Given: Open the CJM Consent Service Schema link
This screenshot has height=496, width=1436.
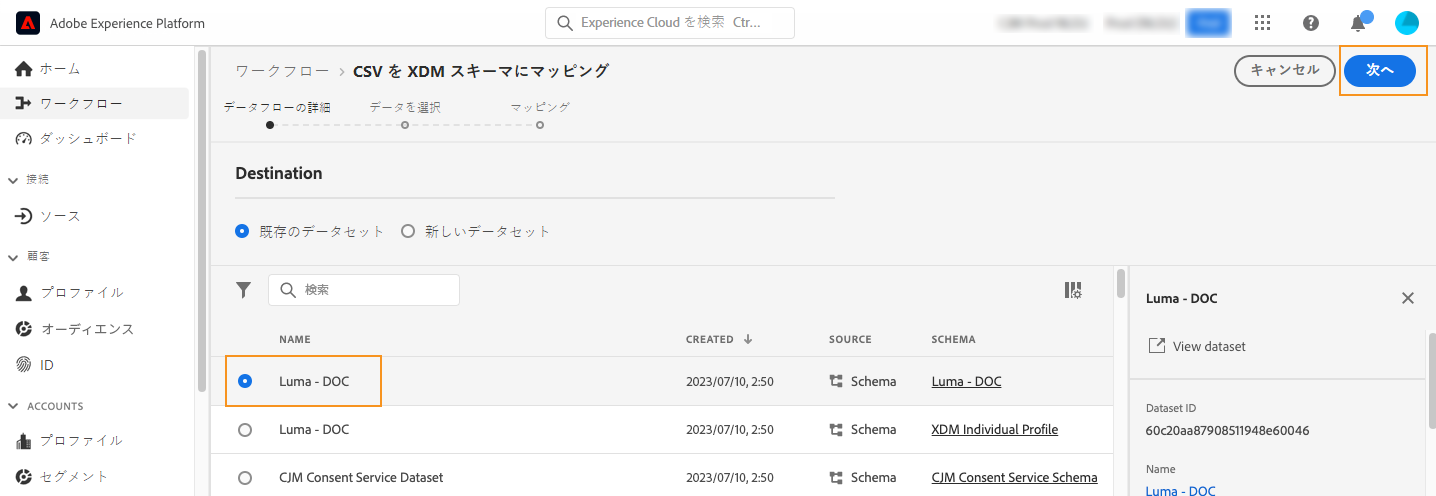Looking at the screenshot, I should (1014, 477).
